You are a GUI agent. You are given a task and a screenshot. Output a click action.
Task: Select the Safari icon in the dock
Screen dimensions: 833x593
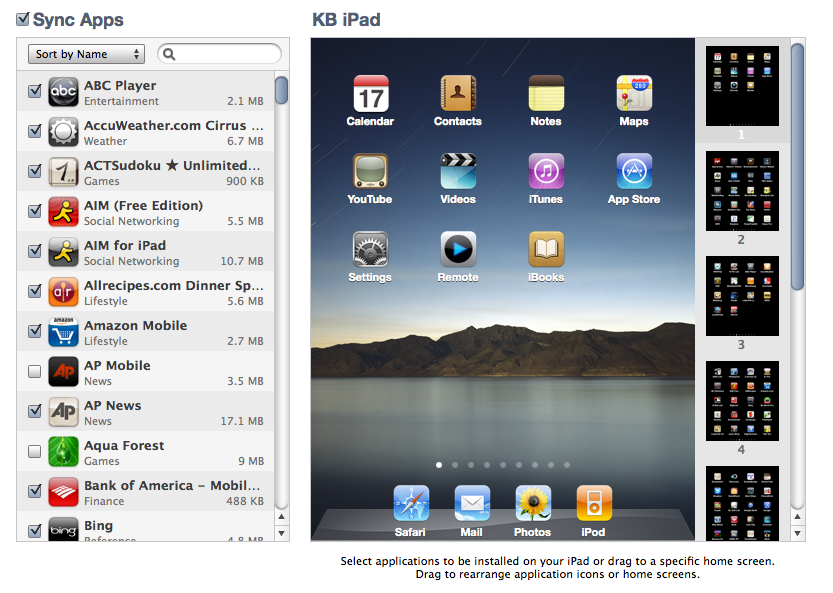click(x=411, y=503)
